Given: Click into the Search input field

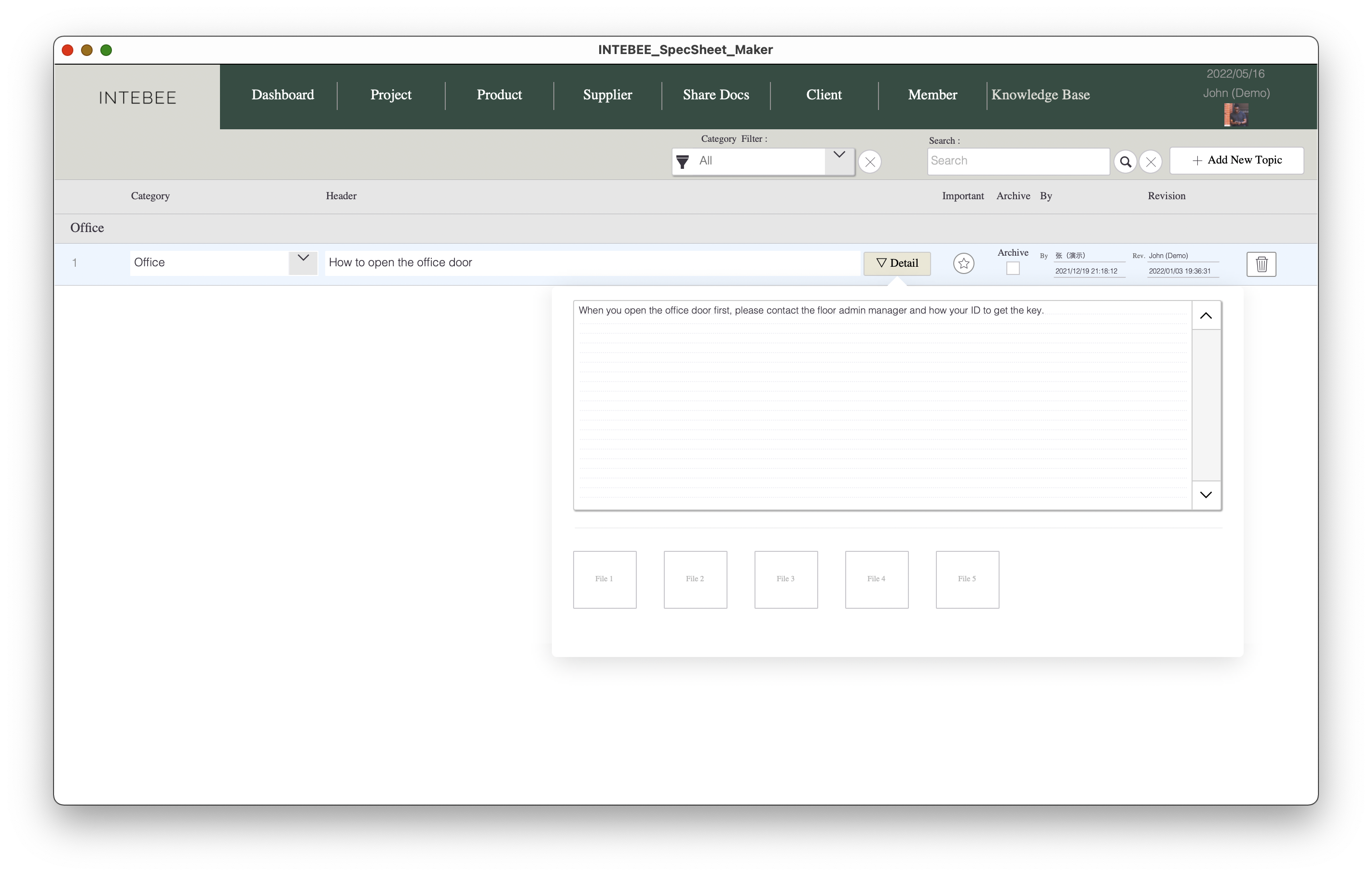Looking at the screenshot, I should click(x=1017, y=161).
